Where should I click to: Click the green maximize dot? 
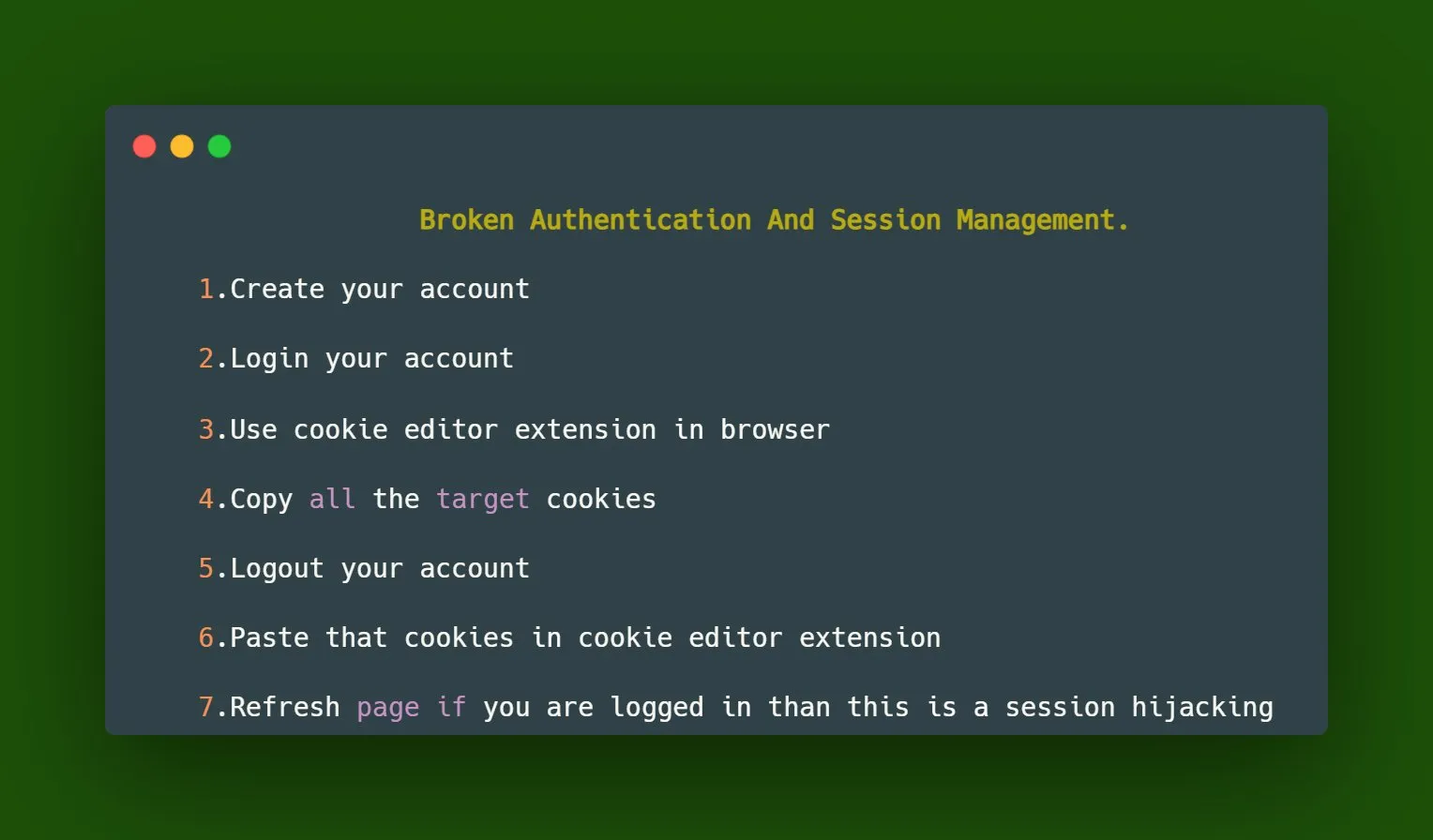219,146
